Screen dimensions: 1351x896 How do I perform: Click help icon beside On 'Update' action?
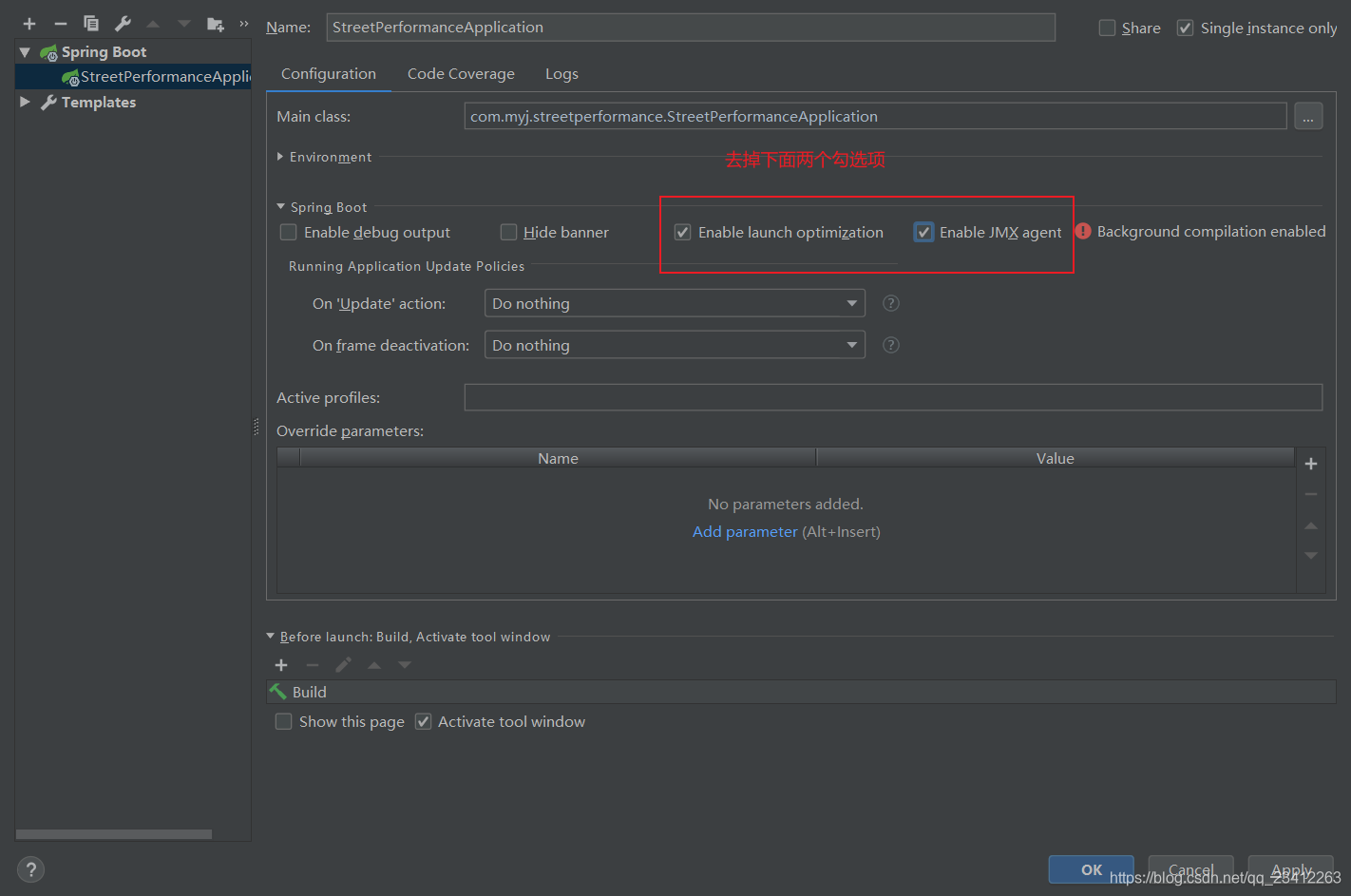point(890,303)
